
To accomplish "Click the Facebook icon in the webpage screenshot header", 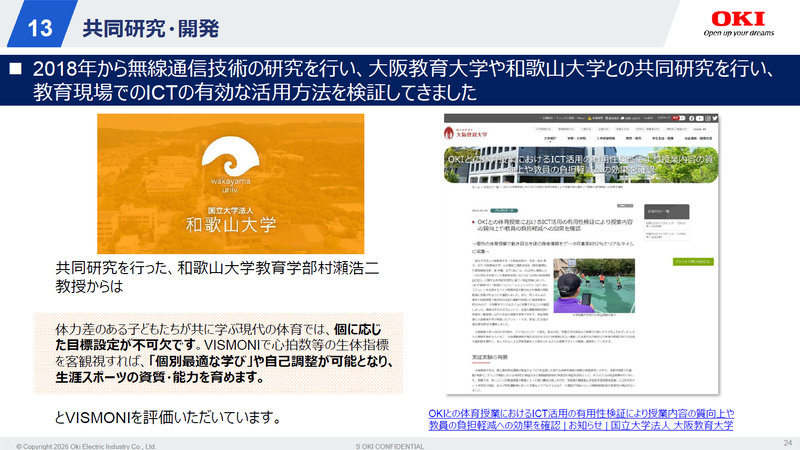I will [691, 118].
